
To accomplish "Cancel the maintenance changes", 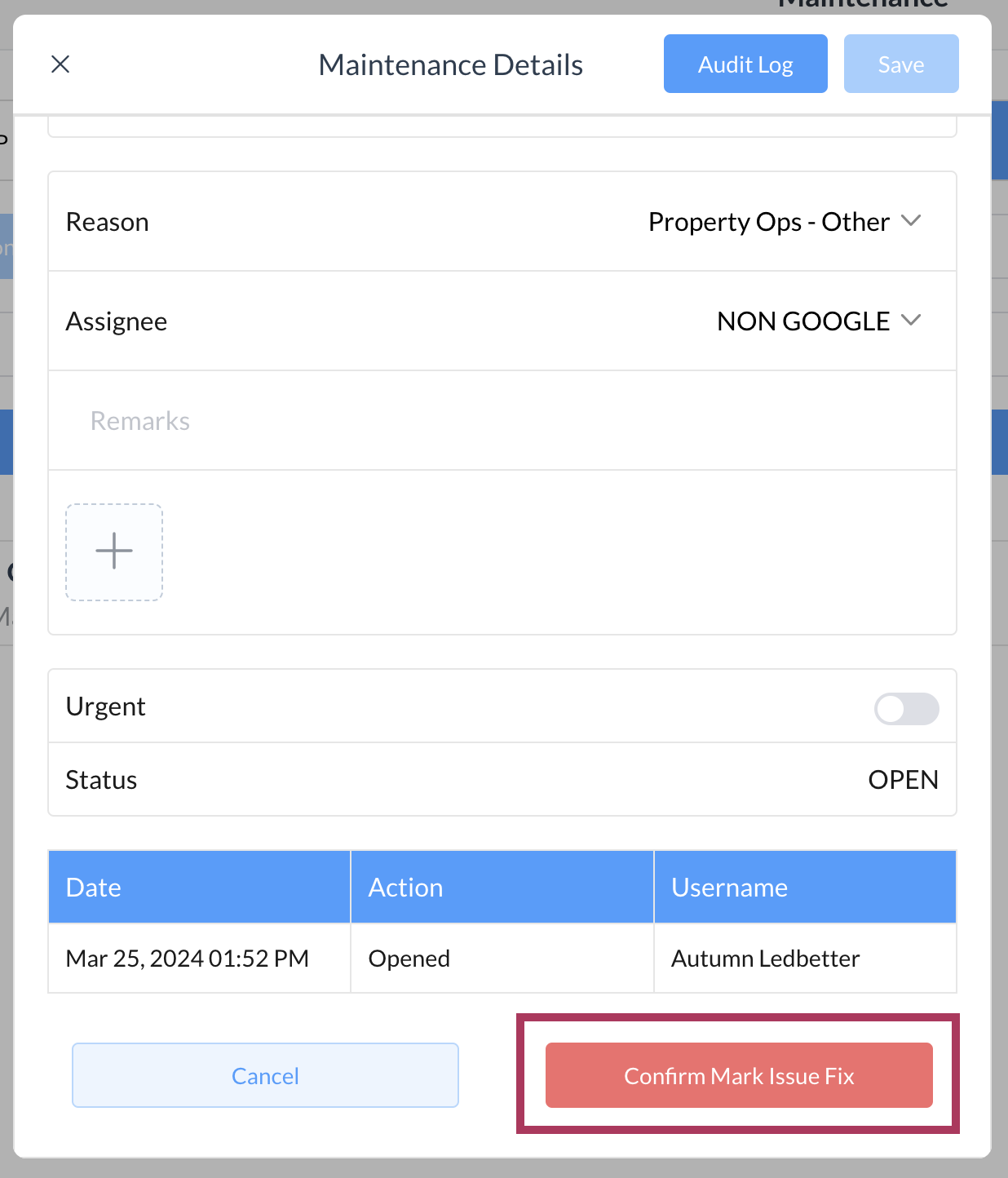I will tap(265, 1075).
